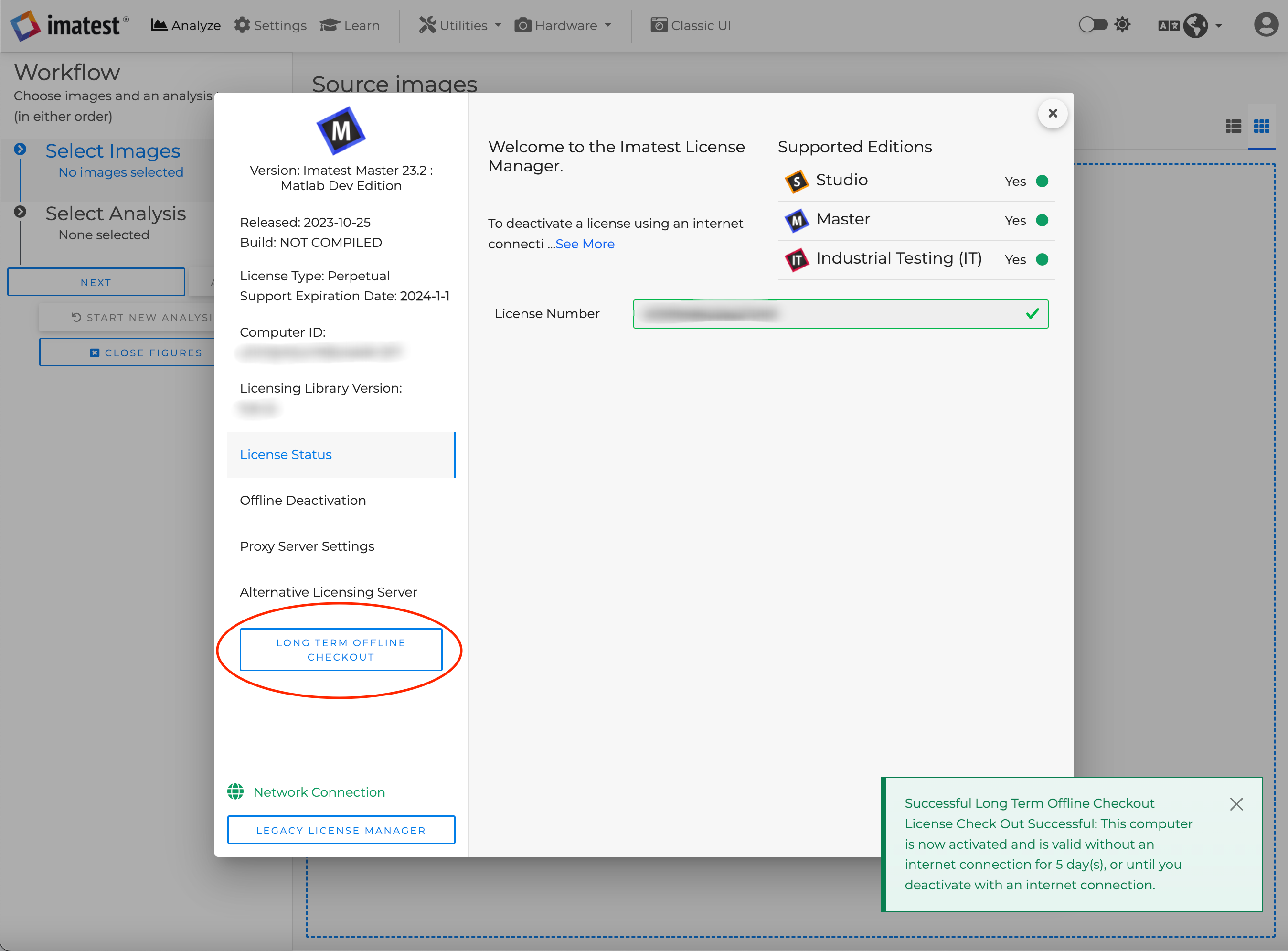Image resolution: width=1288 pixels, height=951 pixels.
Task: Open the user account icon
Action: coord(1266,25)
